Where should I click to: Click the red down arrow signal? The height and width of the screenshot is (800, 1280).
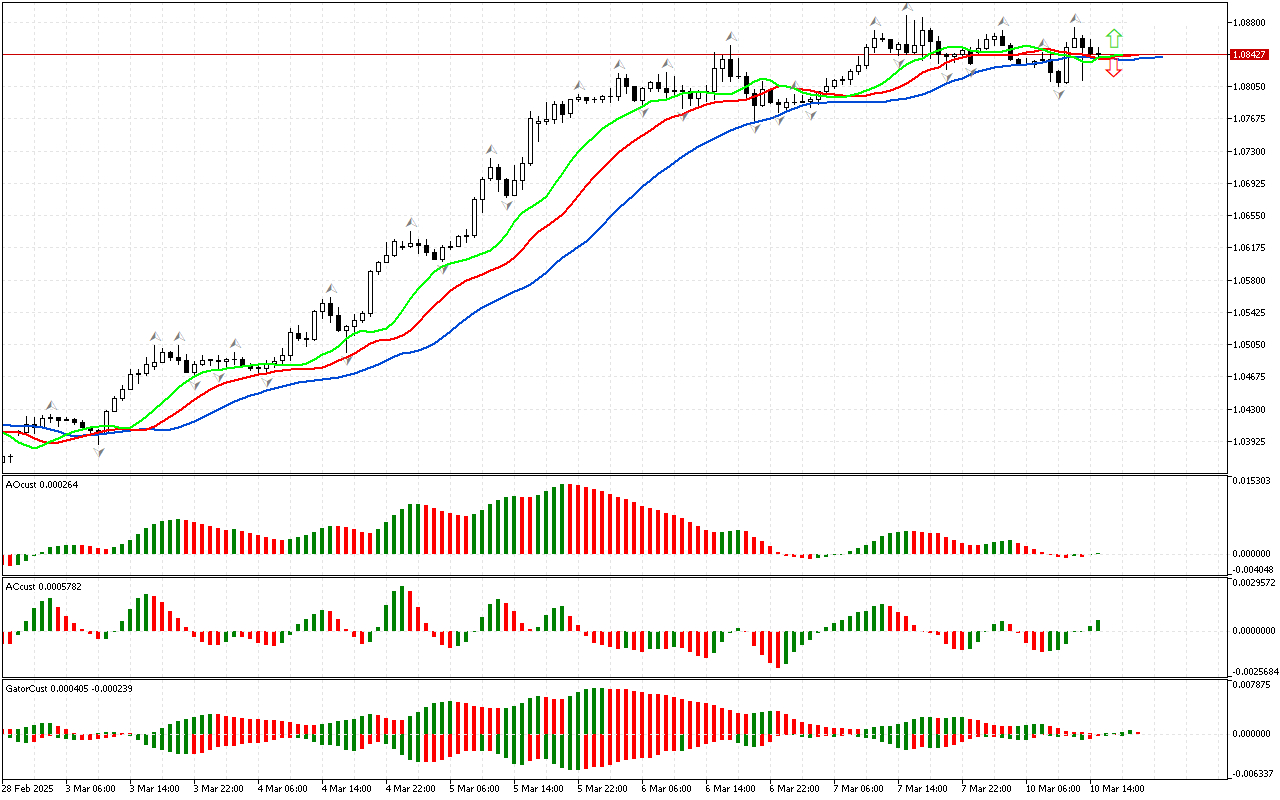coord(1113,69)
